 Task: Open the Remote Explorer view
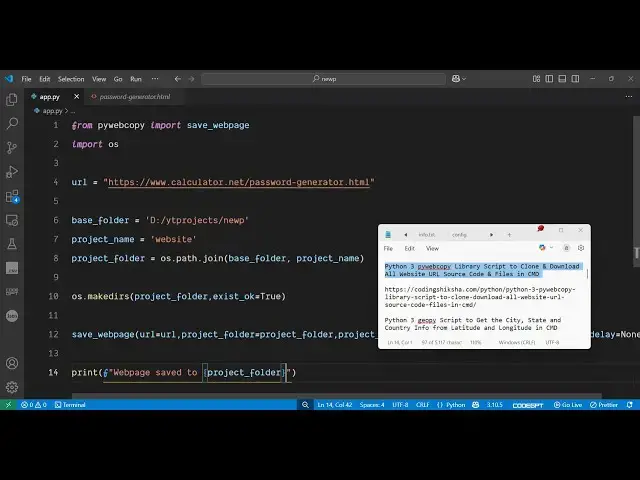12,220
